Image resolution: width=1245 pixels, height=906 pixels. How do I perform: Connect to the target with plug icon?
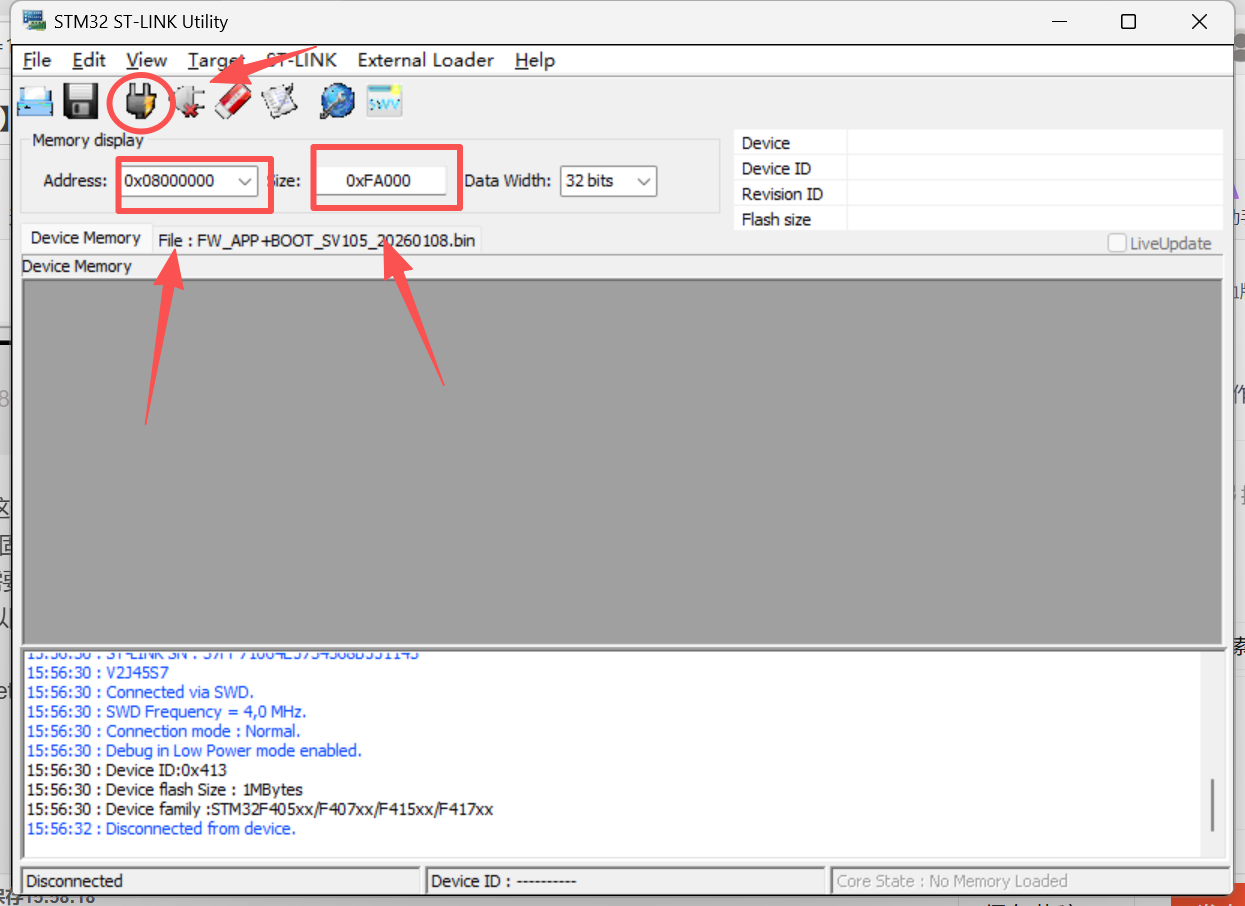coord(141,101)
